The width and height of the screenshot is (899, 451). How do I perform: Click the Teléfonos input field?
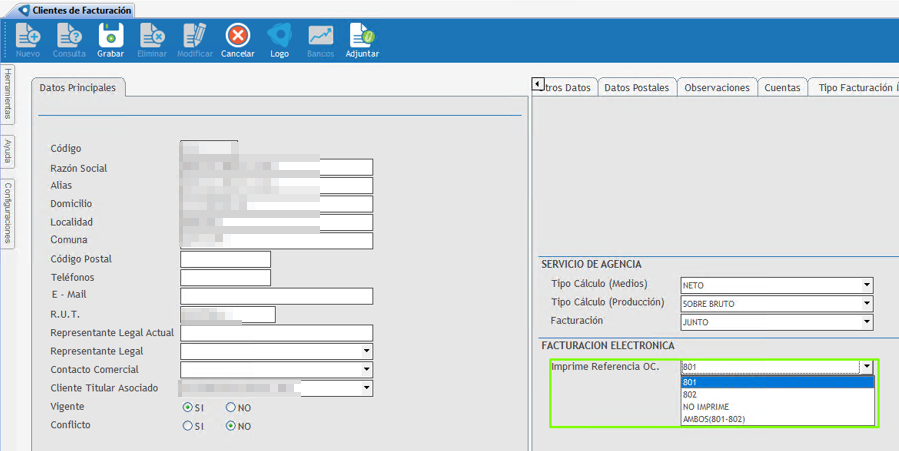[225, 277]
